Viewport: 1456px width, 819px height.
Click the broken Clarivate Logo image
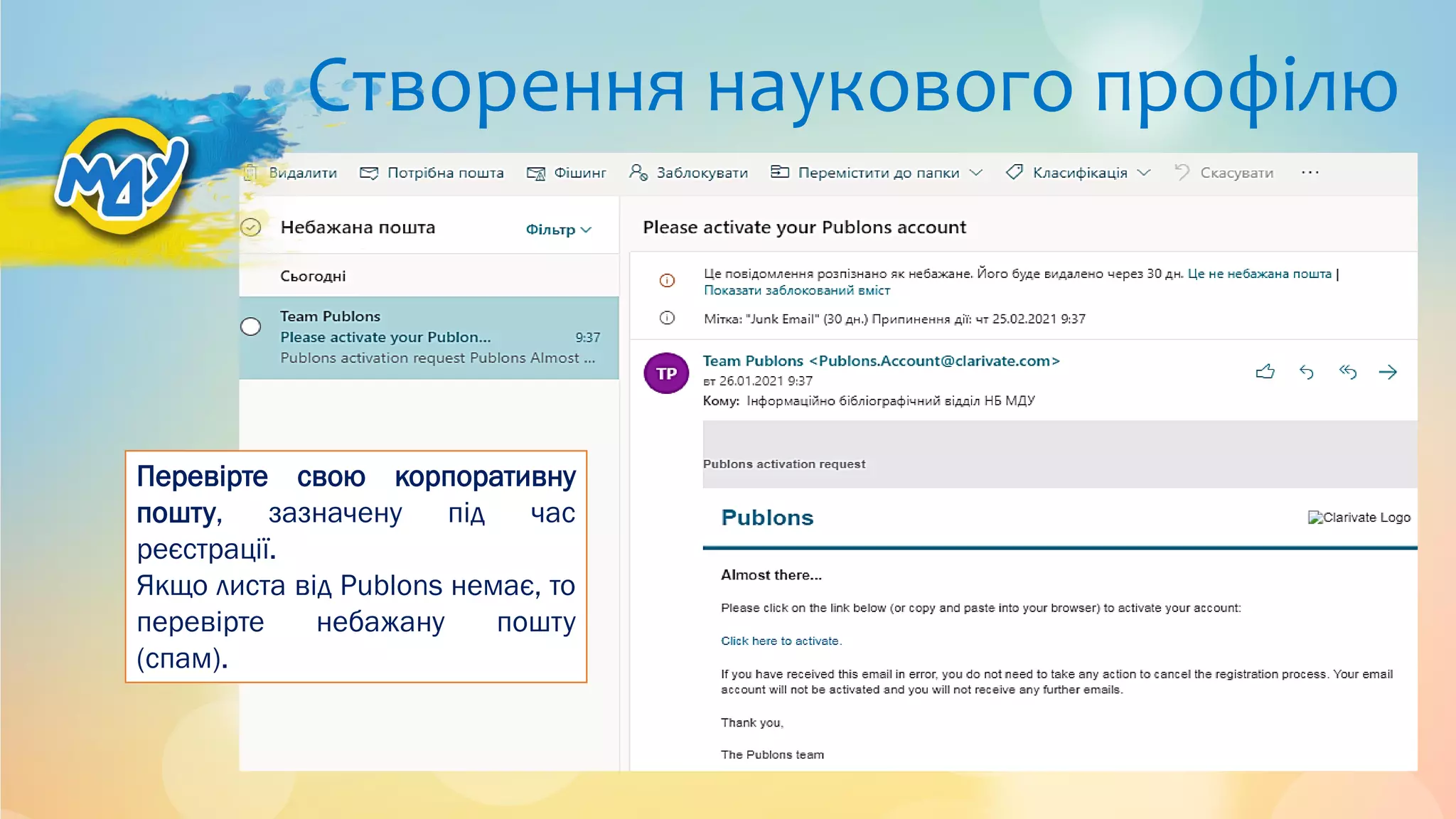[1359, 518]
